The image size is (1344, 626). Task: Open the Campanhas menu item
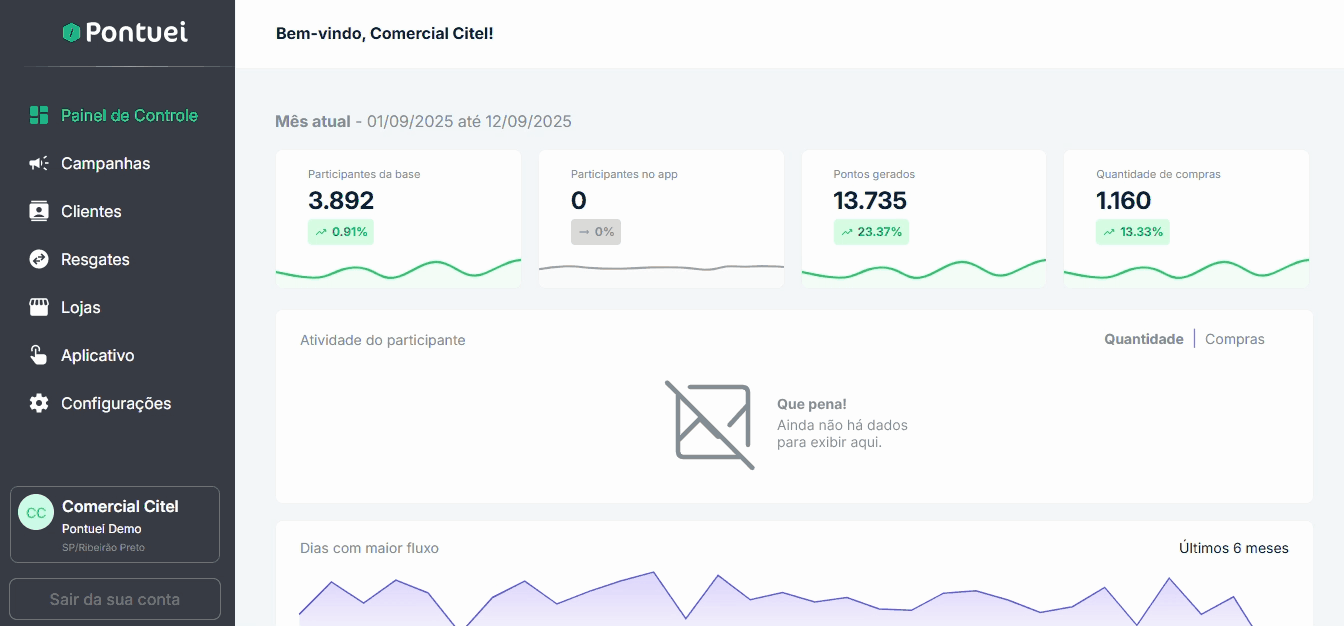105,163
